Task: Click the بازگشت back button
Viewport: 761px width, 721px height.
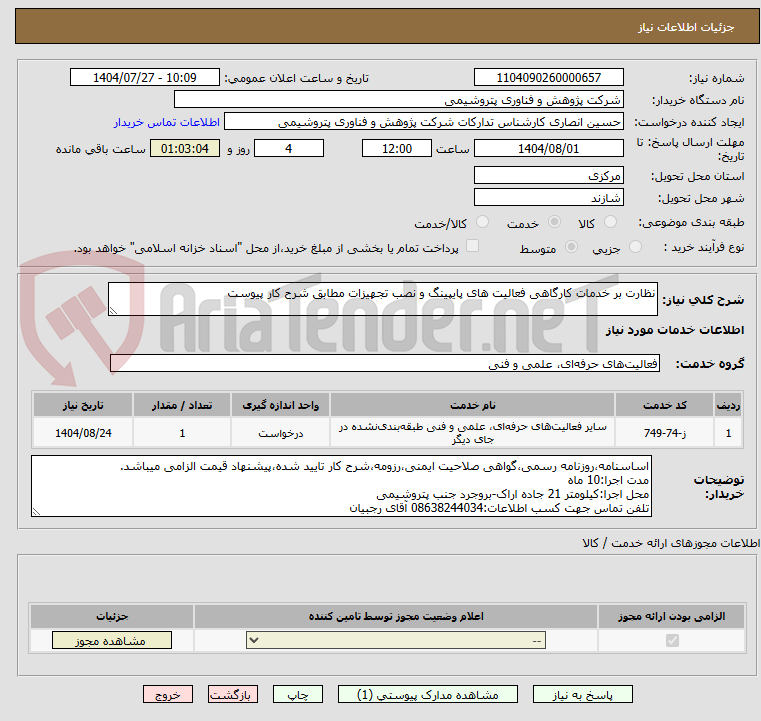Action: 232,695
